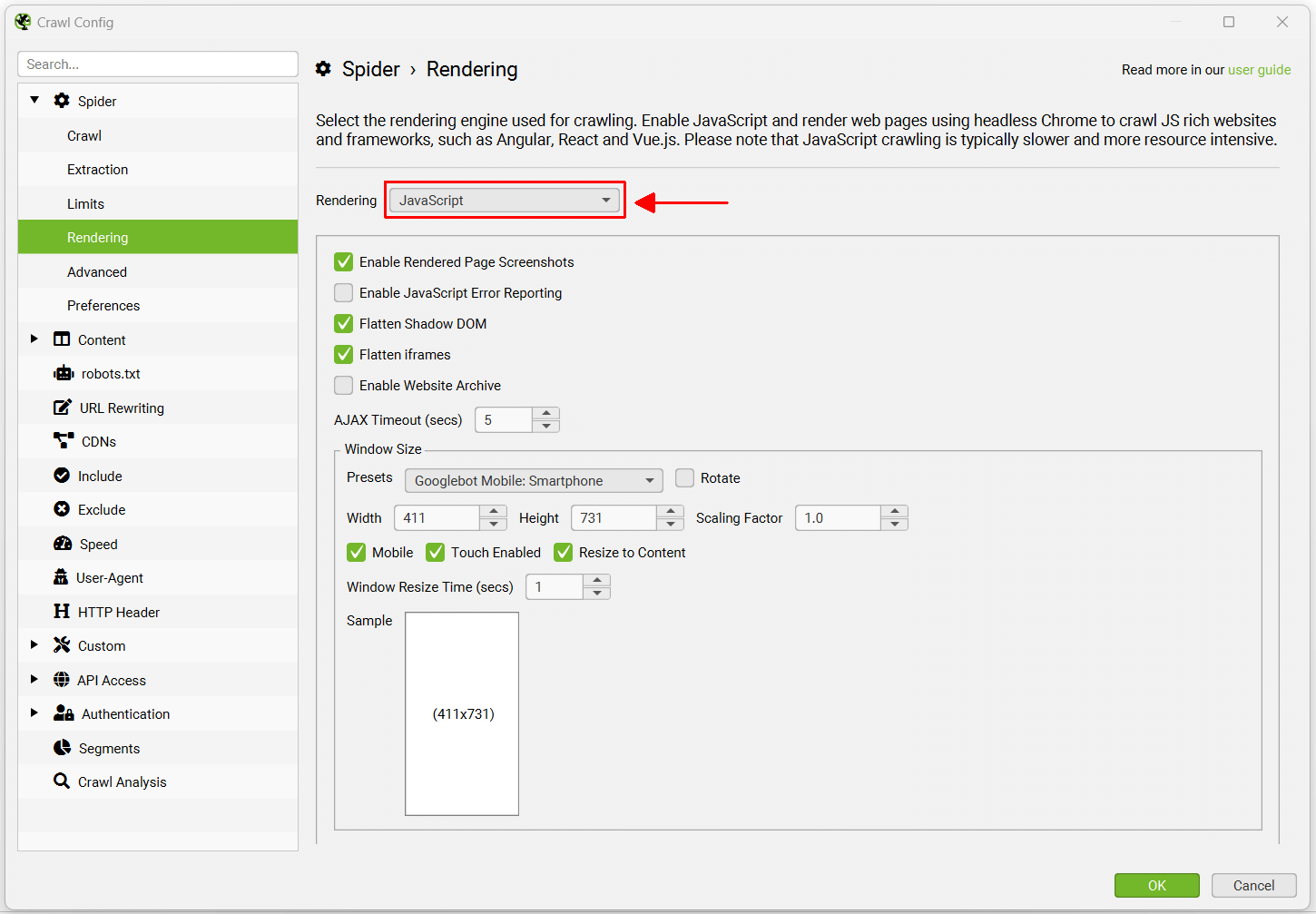
Task: Click the Speed gauge icon
Action: tap(63, 544)
